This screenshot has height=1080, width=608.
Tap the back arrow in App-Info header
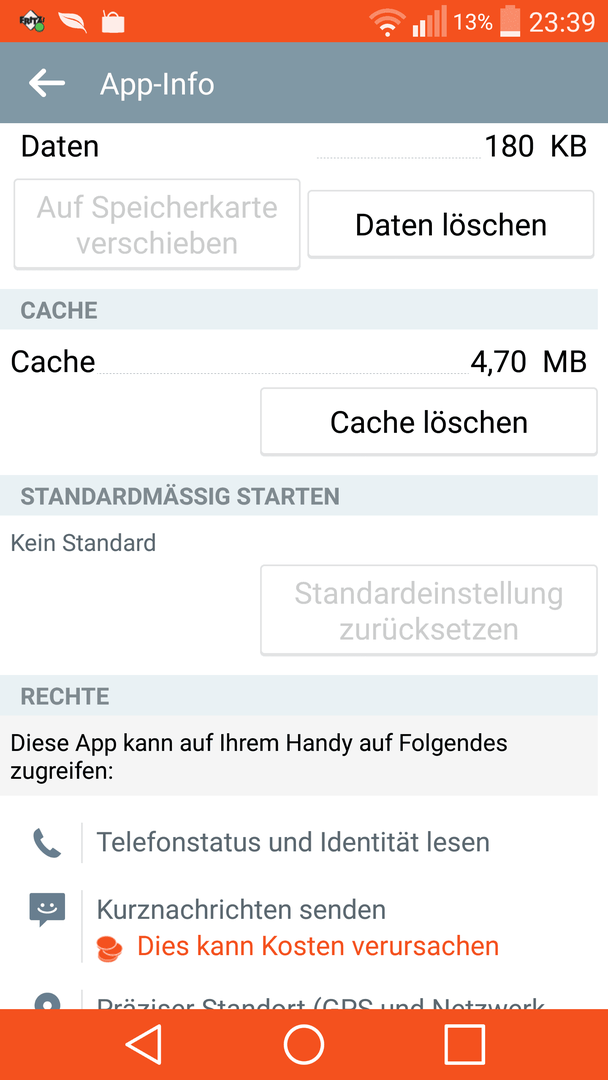click(x=47, y=83)
